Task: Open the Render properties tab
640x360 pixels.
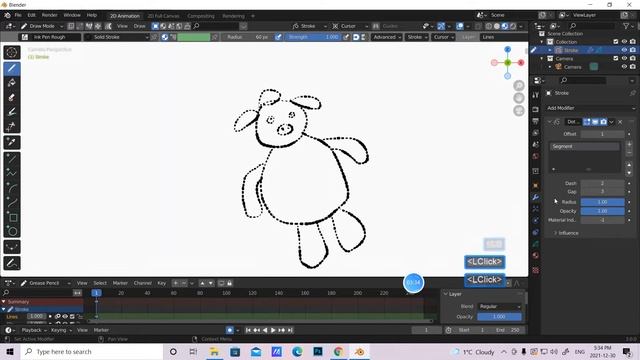Action: 536,109
